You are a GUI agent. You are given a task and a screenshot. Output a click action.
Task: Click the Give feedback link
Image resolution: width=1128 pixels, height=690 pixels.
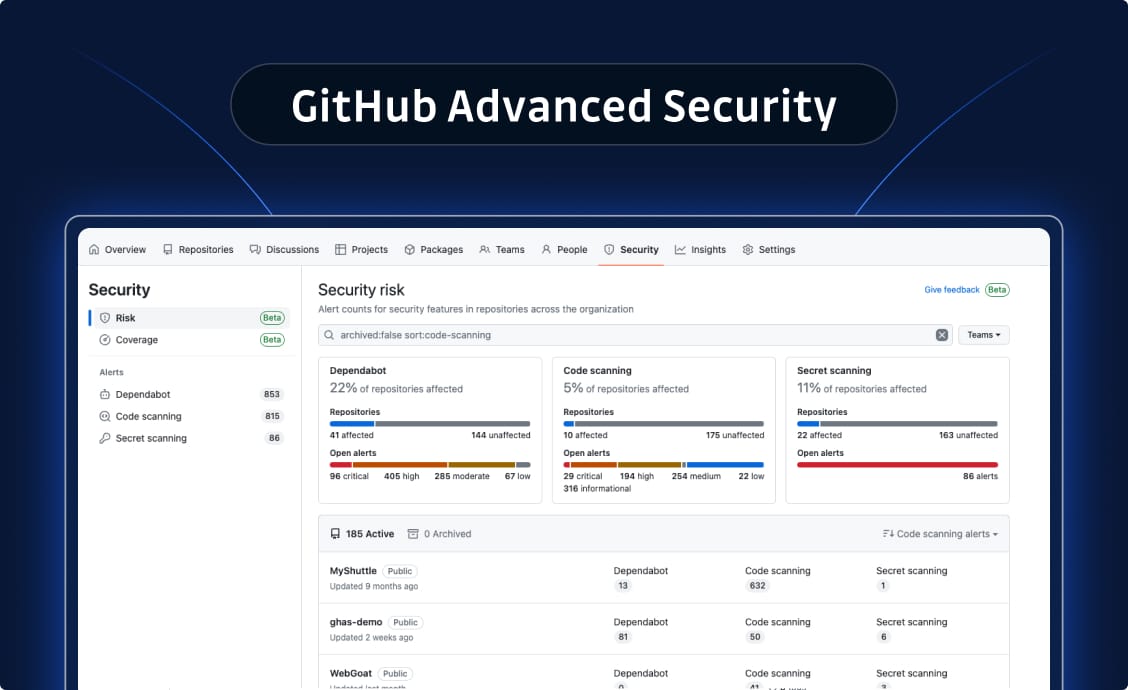point(951,289)
